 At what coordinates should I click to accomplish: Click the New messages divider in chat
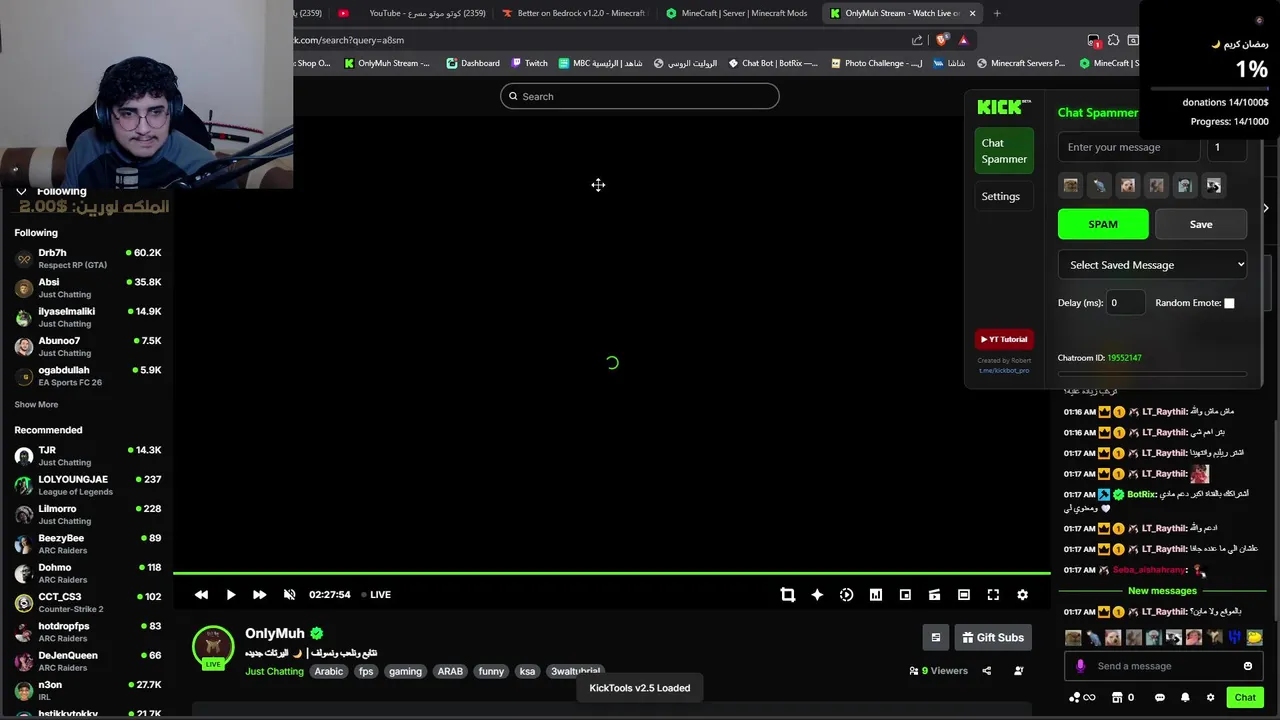1162,591
